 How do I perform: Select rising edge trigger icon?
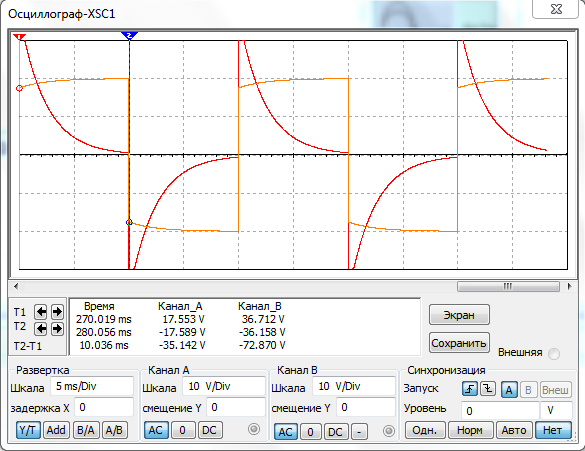[470, 389]
